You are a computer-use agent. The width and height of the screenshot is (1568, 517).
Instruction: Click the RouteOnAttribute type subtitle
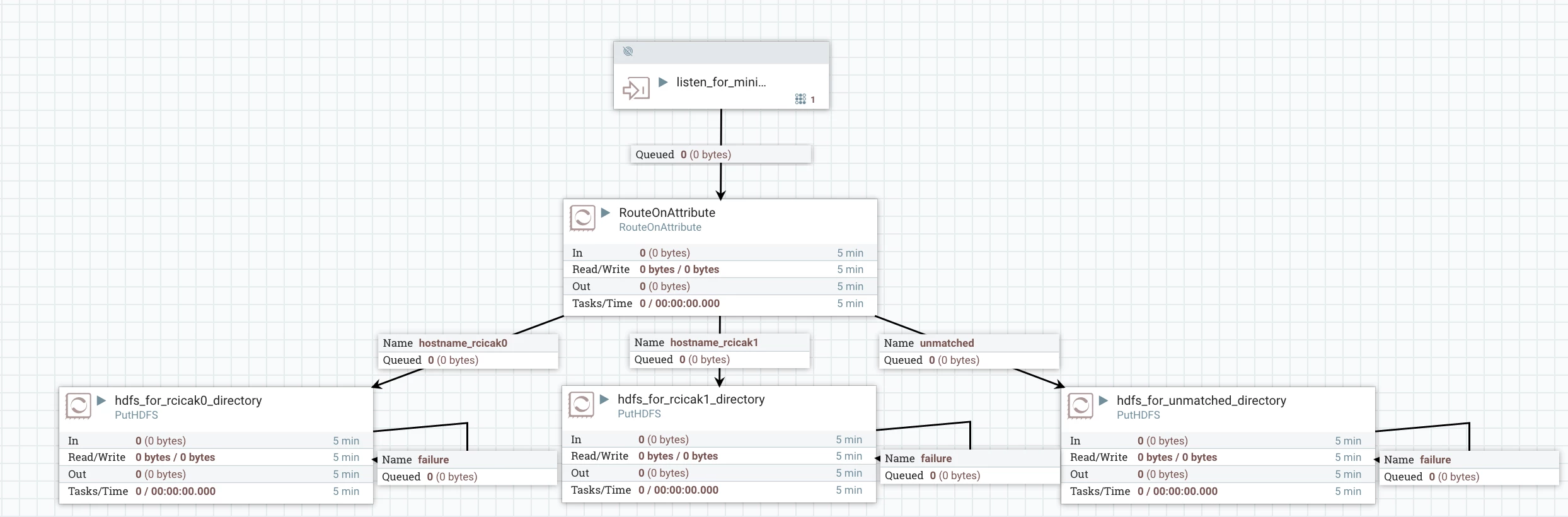pos(660,227)
